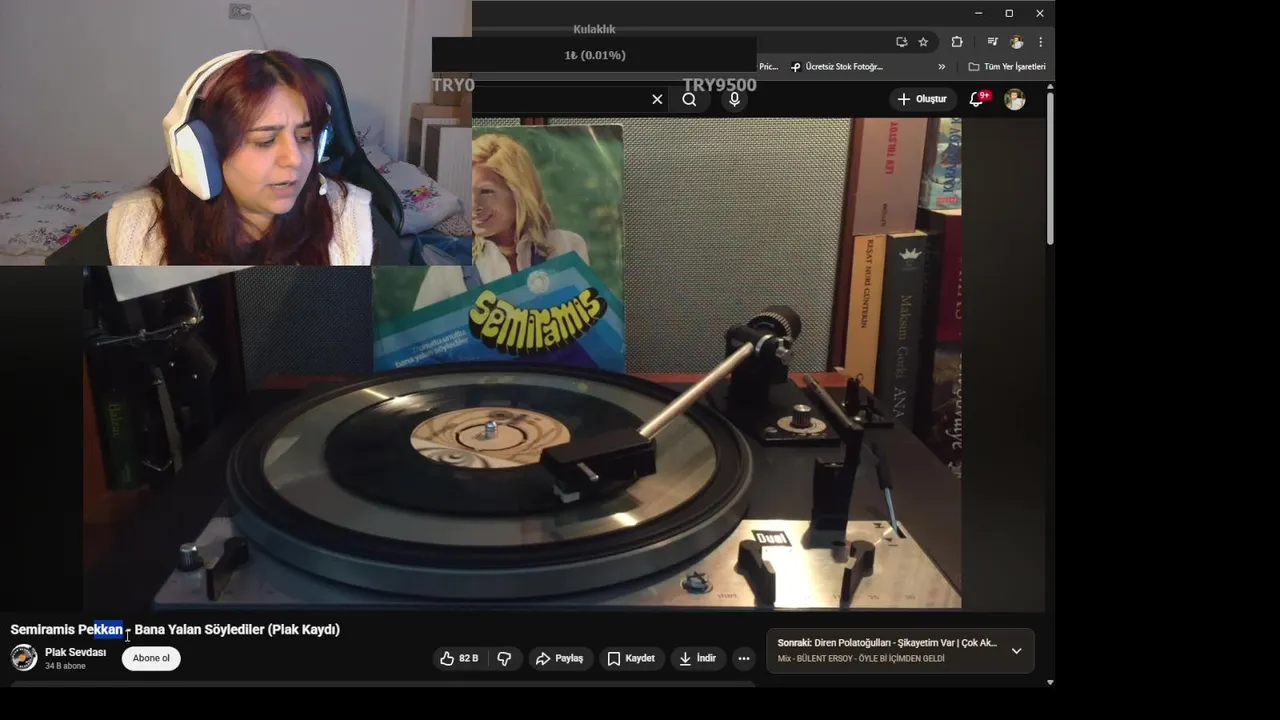Open more actions three-dot button
The height and width of the screenshot is (720, 1280).
point(743,658)
